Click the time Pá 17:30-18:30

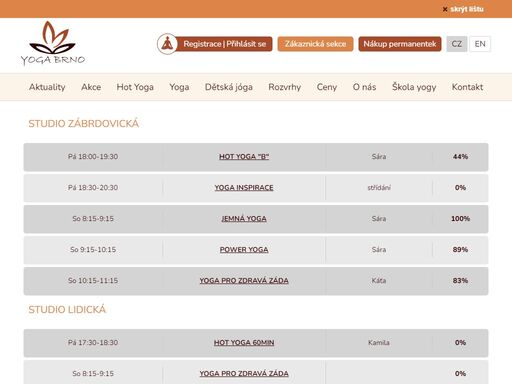pyautogui.click(x=93, y=343)
